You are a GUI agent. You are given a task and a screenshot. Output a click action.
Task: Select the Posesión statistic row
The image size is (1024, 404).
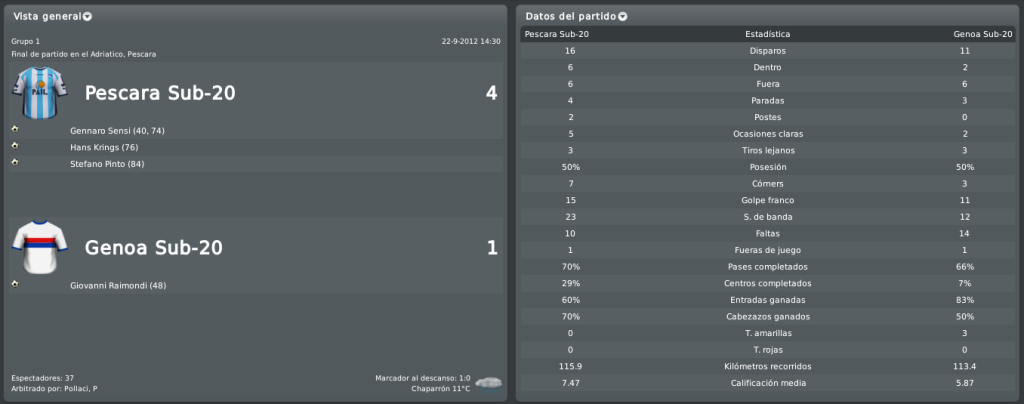[x=767, y=167]
